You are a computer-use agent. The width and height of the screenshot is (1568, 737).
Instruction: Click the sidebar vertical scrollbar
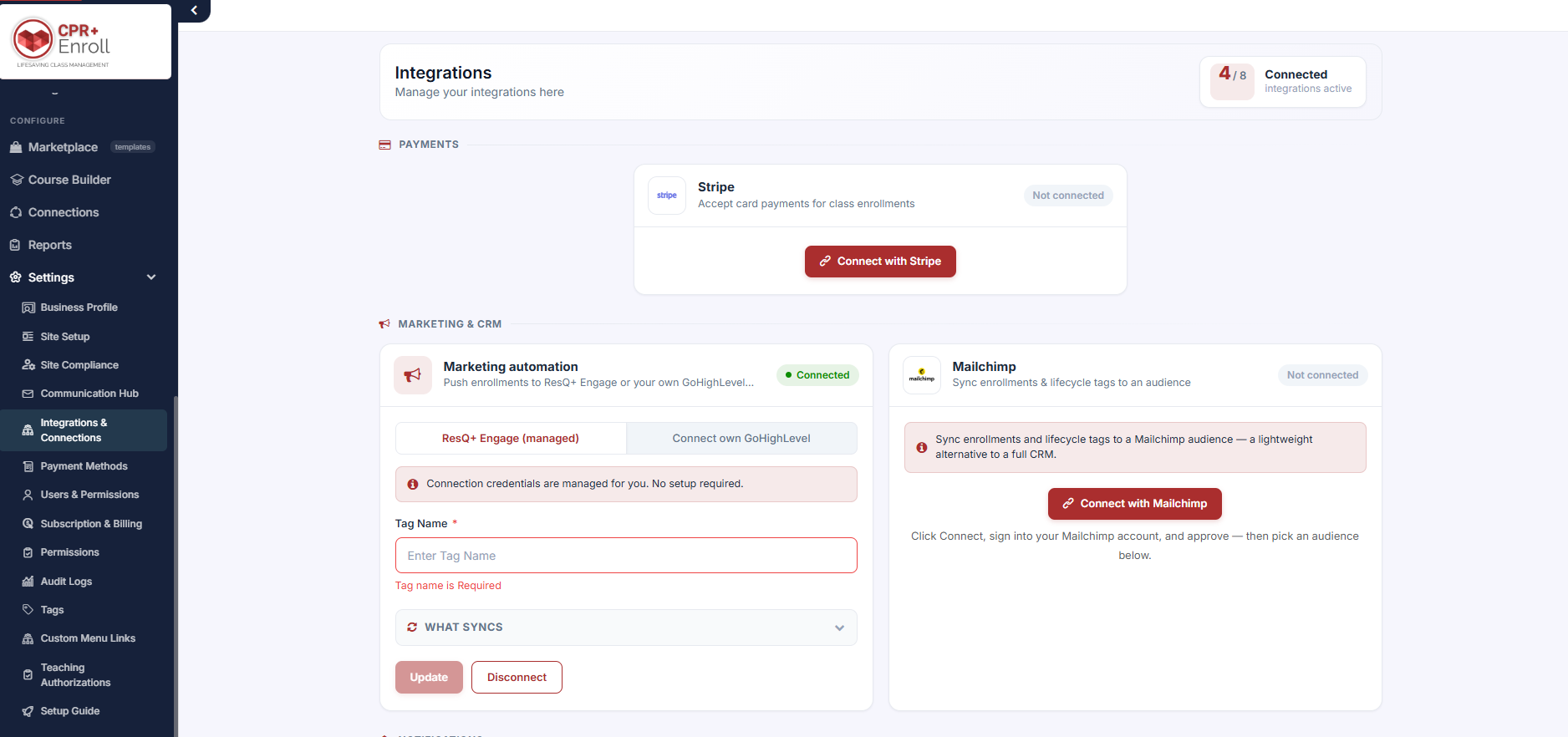(176, 567)
